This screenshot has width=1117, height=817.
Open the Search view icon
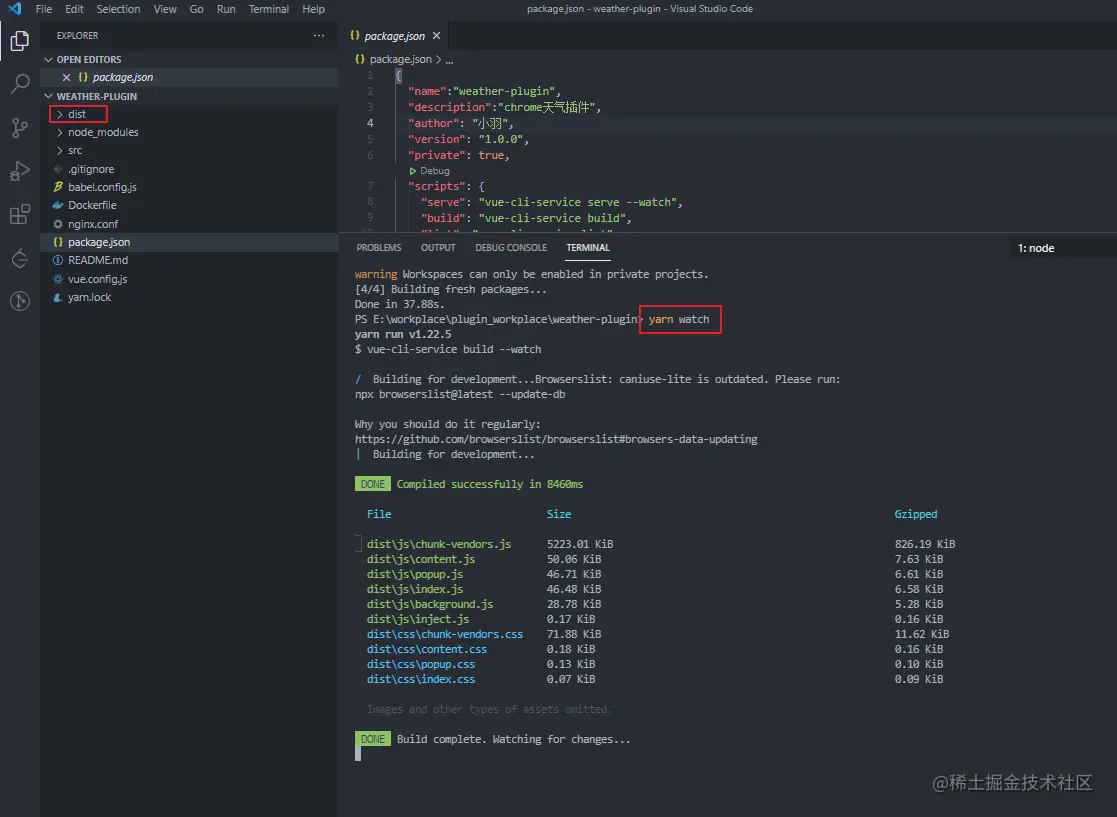coord(20,84)
